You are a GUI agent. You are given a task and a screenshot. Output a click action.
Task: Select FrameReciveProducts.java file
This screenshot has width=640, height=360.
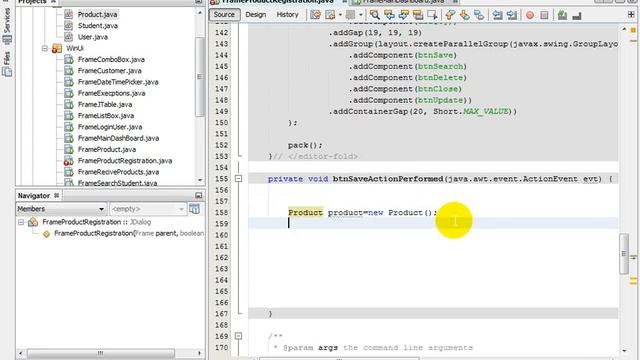(118, 172)
